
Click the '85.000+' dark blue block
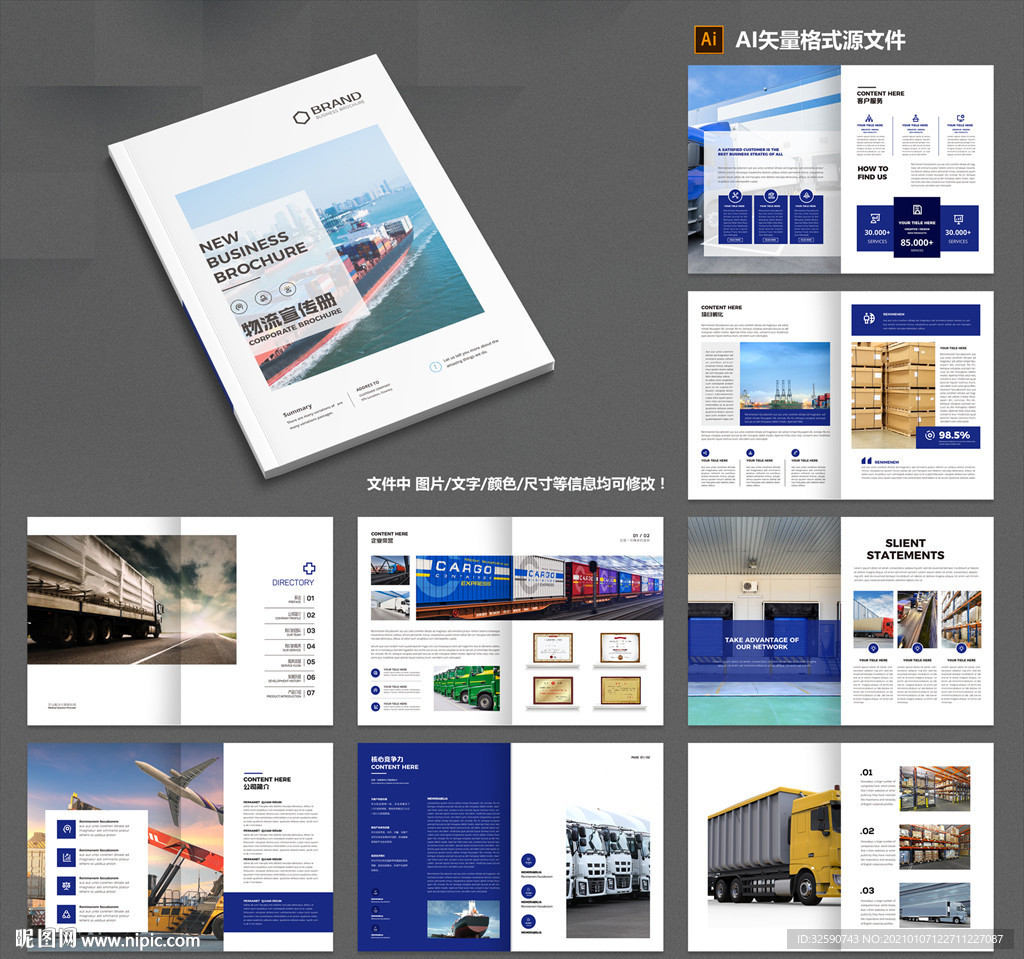(917, 227)
